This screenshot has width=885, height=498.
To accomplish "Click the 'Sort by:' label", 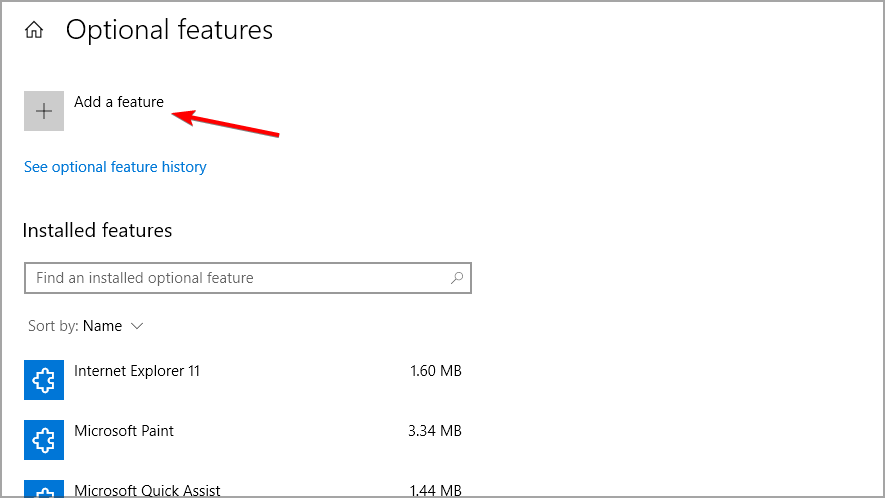I will click(53, 326).
